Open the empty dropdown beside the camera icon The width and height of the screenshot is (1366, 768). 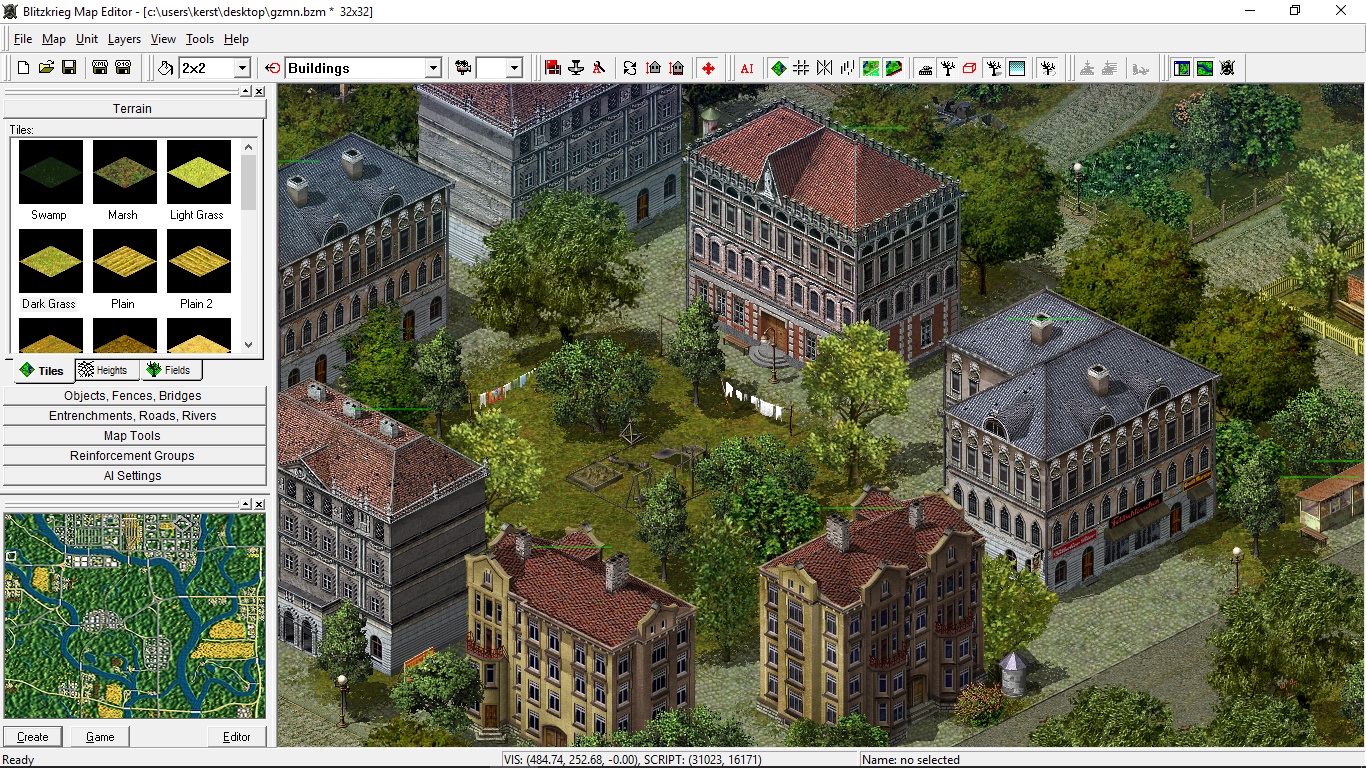pyautogui.click(x=514, y=68)
